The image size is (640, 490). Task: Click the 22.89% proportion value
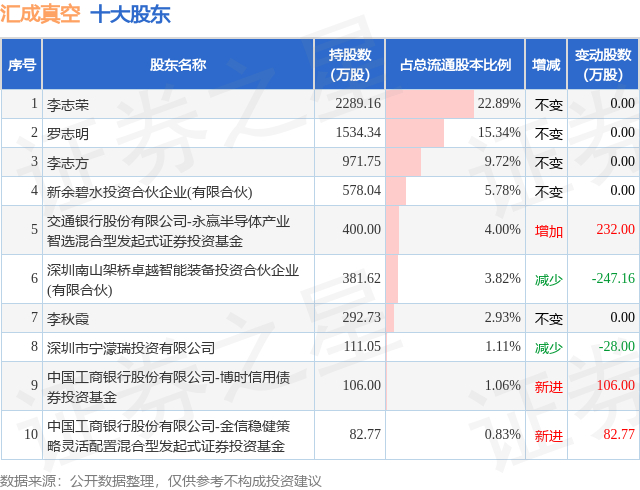(x=499, y=103)
